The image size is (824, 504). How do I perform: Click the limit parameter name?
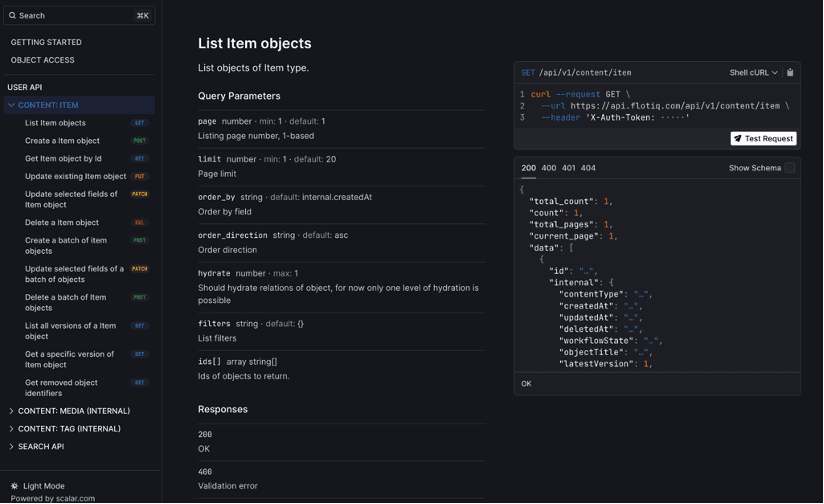(x=209, y=159)
